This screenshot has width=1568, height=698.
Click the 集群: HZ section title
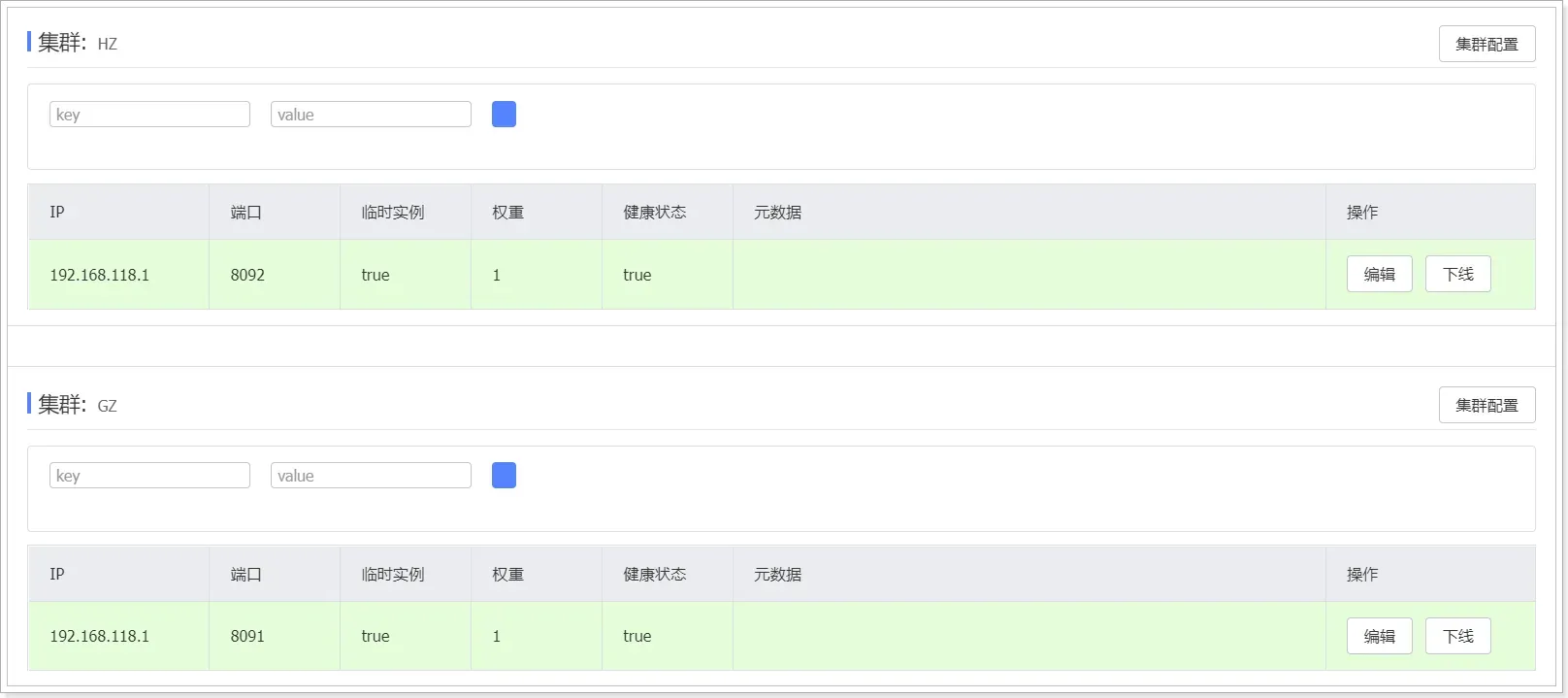77,43
